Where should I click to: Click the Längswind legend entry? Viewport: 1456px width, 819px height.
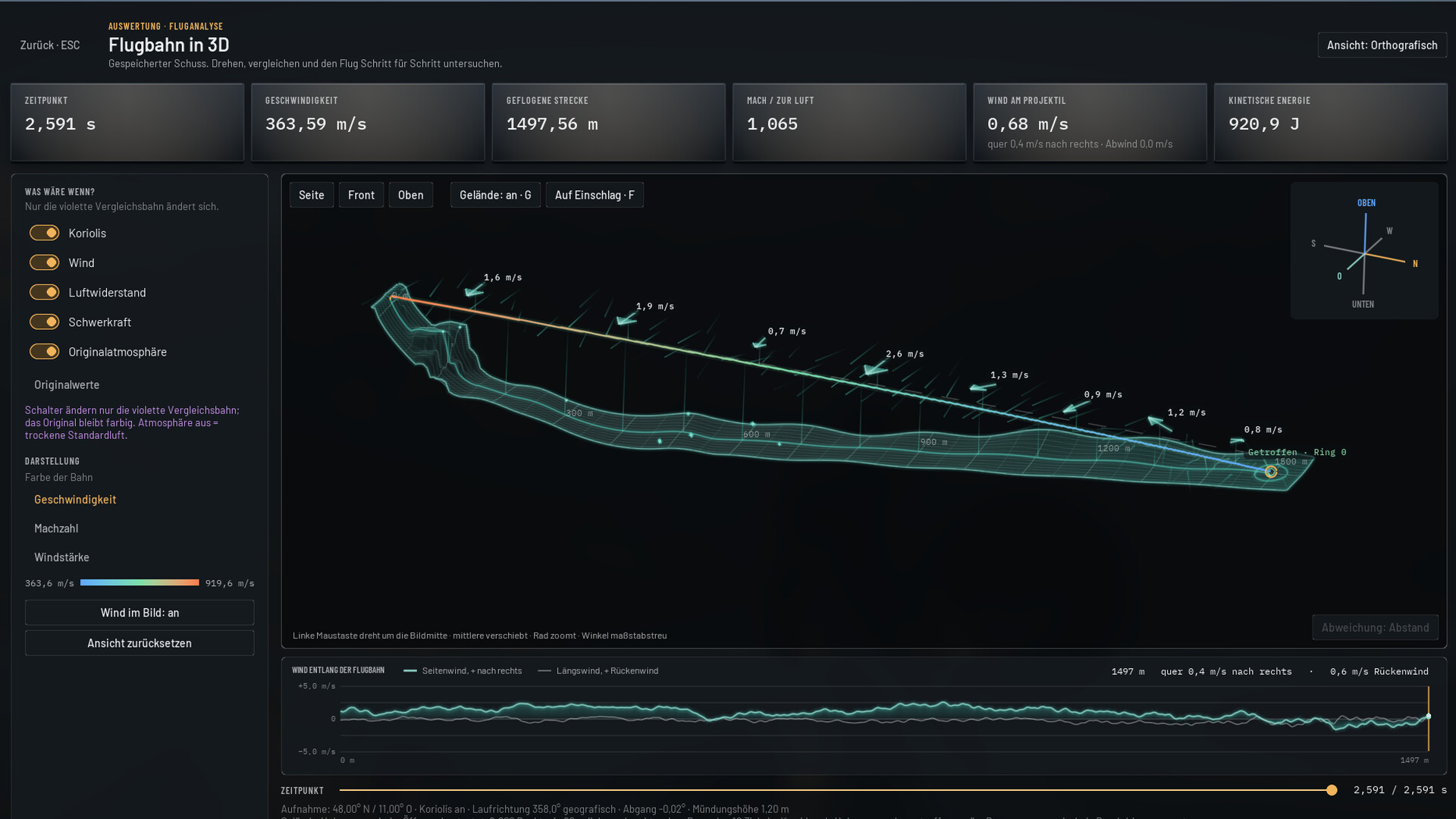(x=598, y=670)
